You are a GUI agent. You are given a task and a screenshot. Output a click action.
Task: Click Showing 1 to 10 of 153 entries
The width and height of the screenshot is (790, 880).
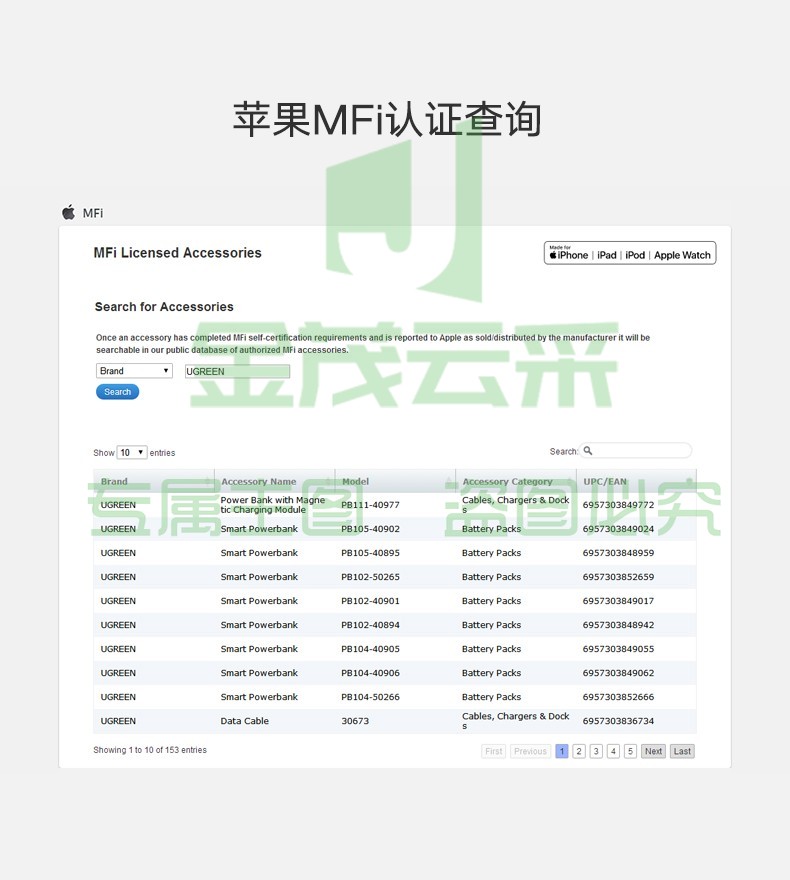tap(150, 750)
